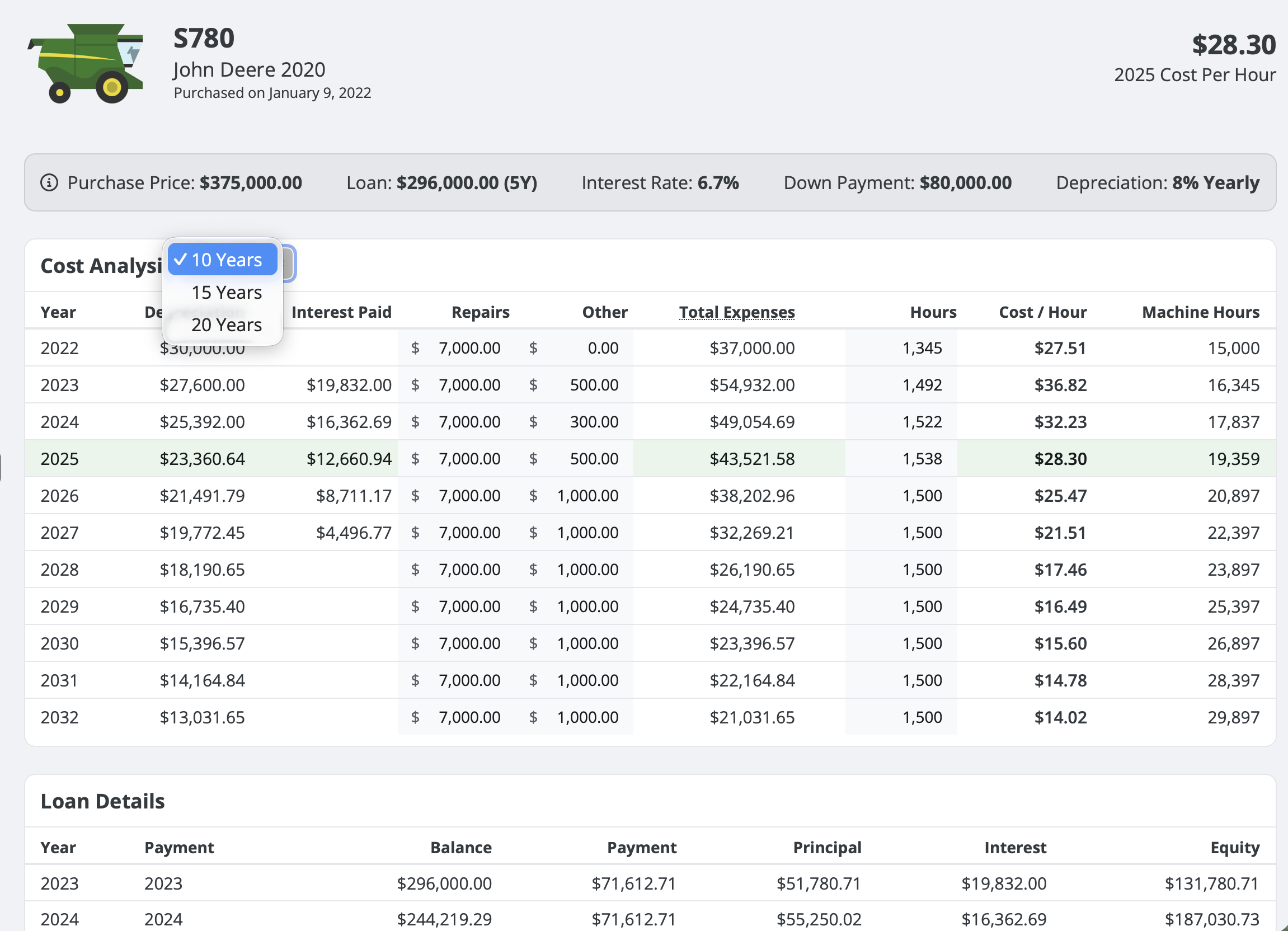Click the "Balance" header in Loan Details

click(x=461, y=848)
